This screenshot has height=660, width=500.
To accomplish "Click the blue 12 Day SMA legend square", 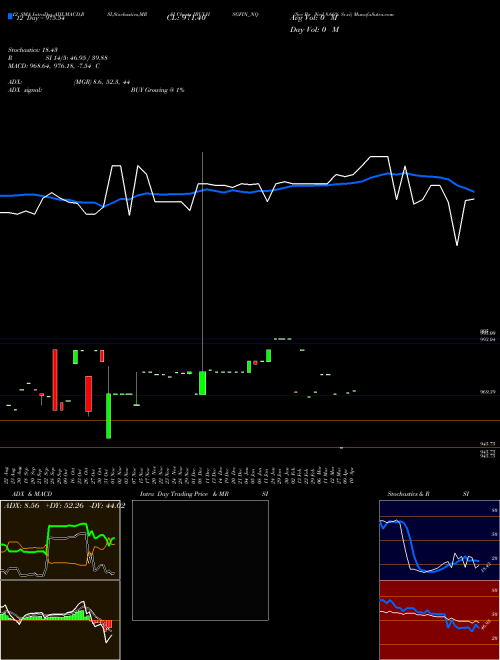I will (x=11, y=17).
